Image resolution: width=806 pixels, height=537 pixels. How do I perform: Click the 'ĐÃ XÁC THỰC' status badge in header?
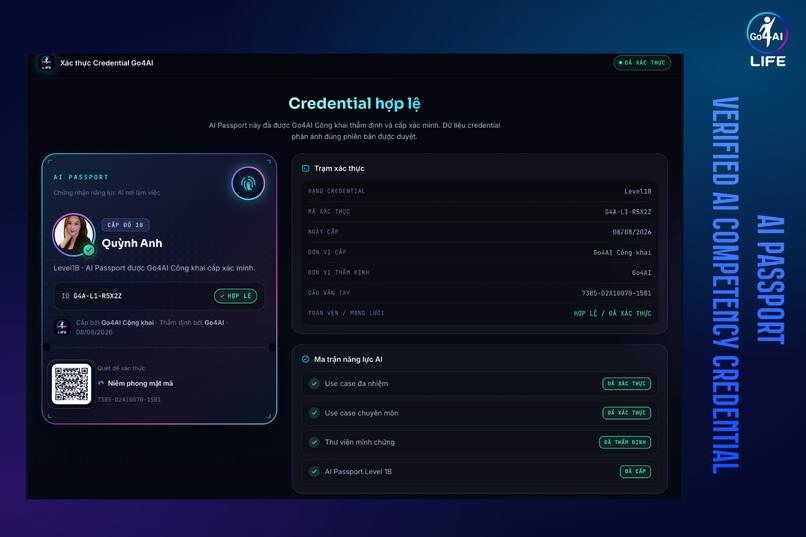click(642, 63)
